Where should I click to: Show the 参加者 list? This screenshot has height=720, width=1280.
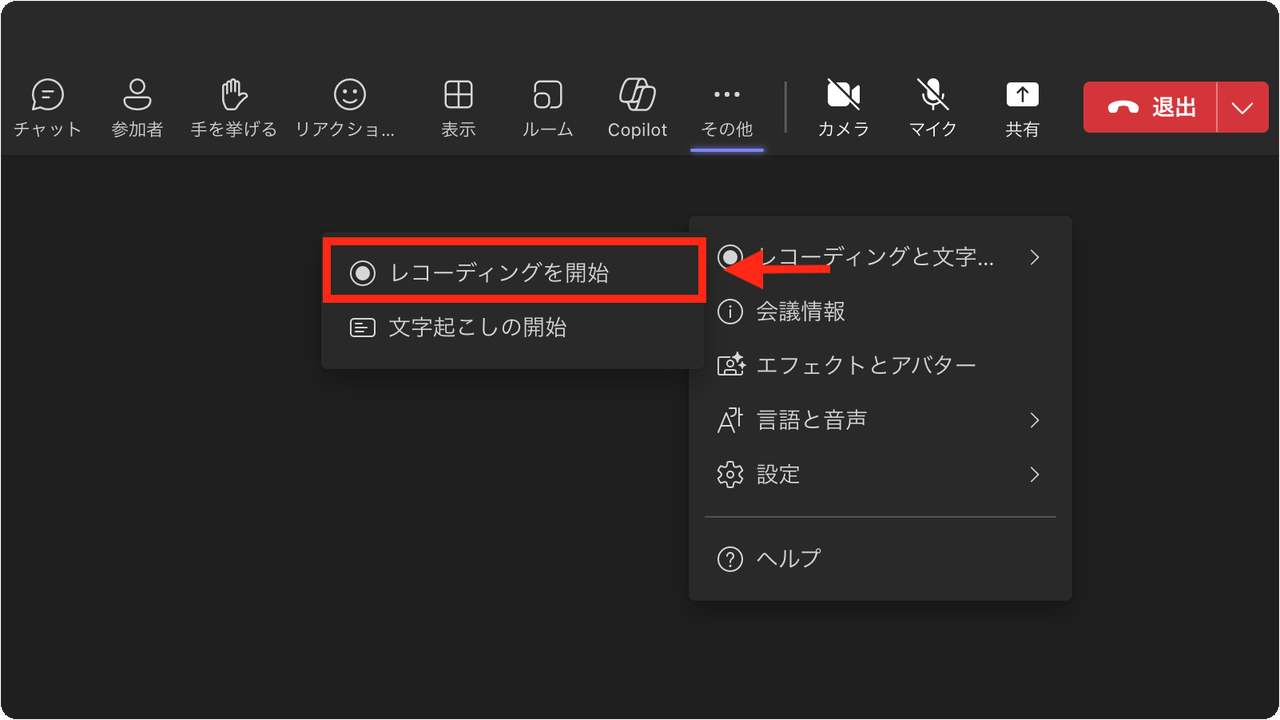[x=137, y=108]
